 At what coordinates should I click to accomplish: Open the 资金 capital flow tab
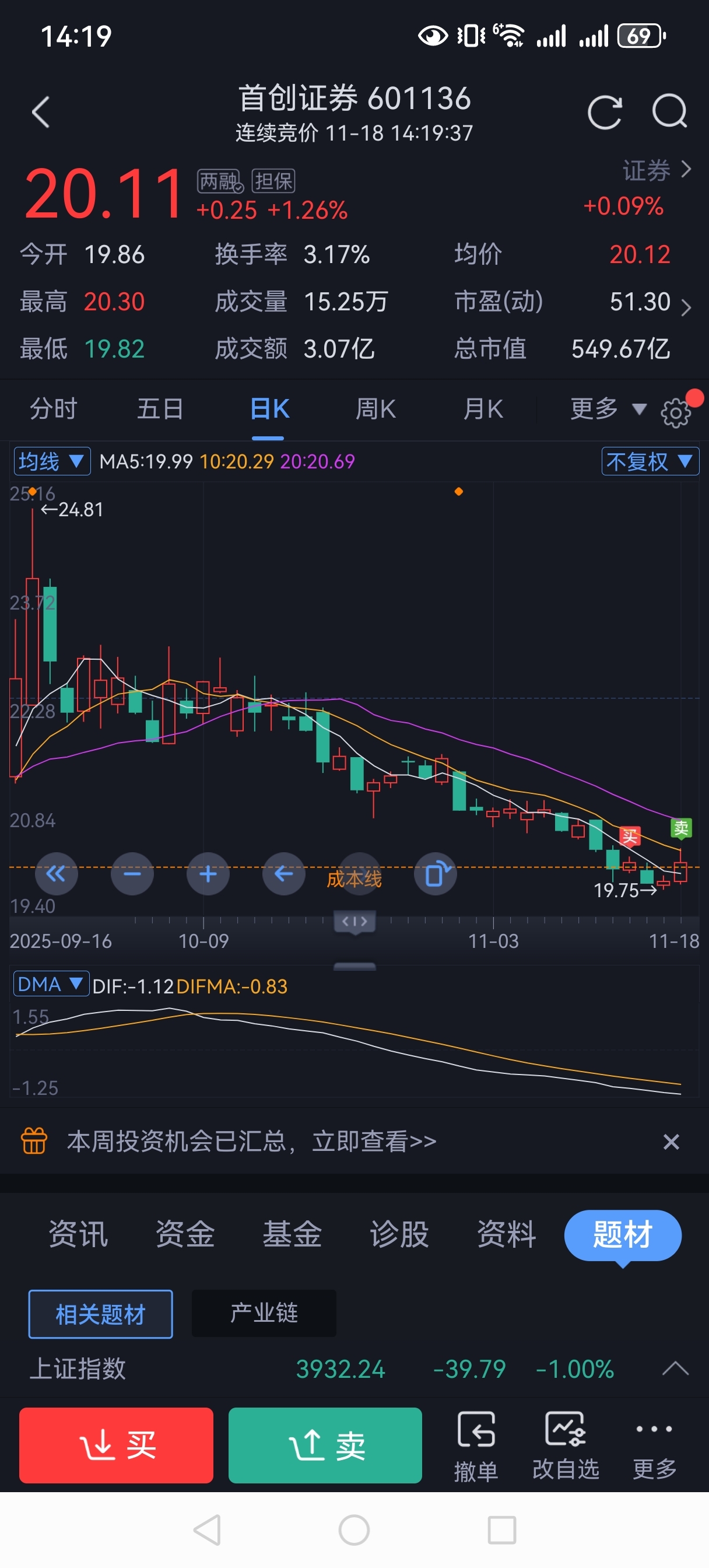[185, 1234]
